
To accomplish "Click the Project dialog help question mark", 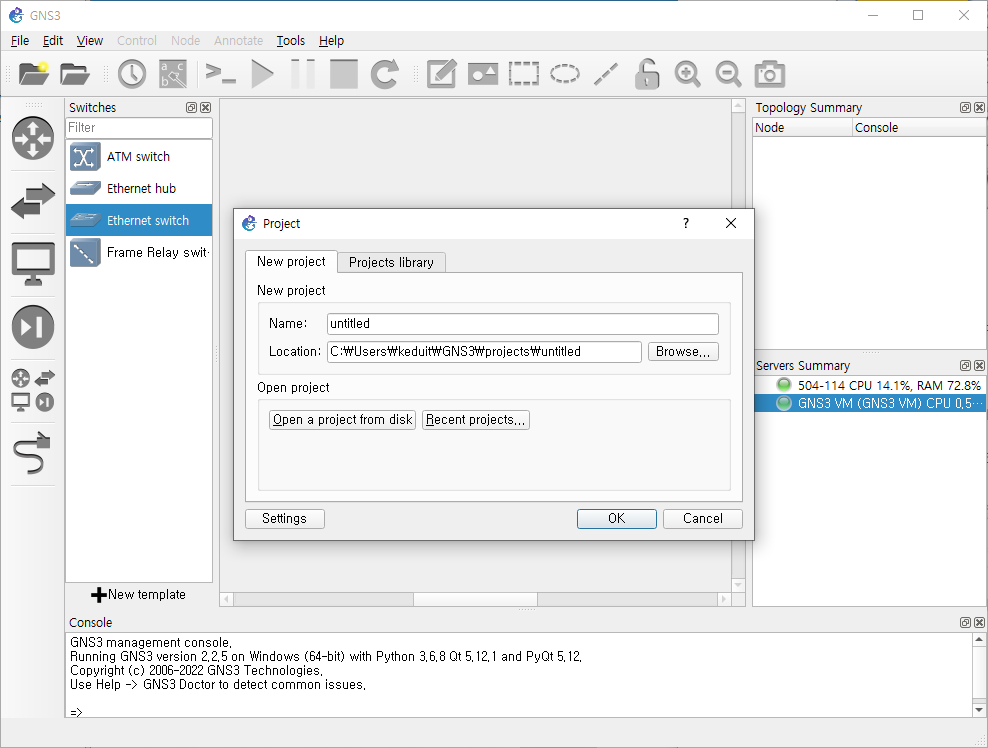I will coord(686,223).
